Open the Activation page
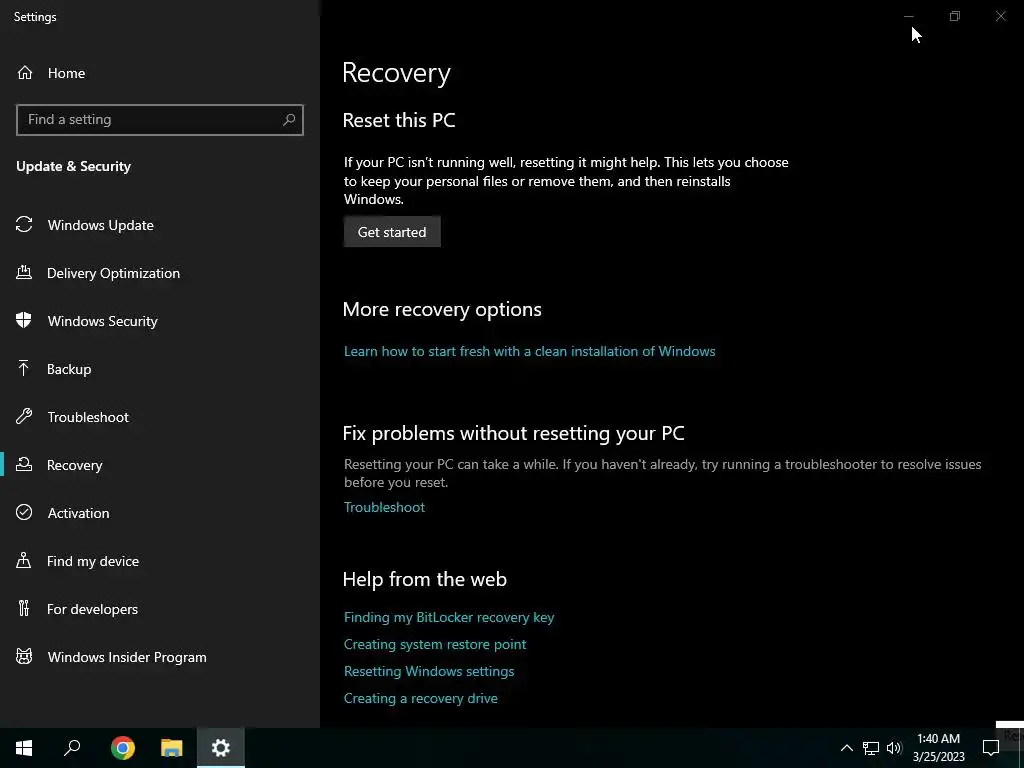The width and height of the screenshot is (1024, 768). click(x=78, y=513)
